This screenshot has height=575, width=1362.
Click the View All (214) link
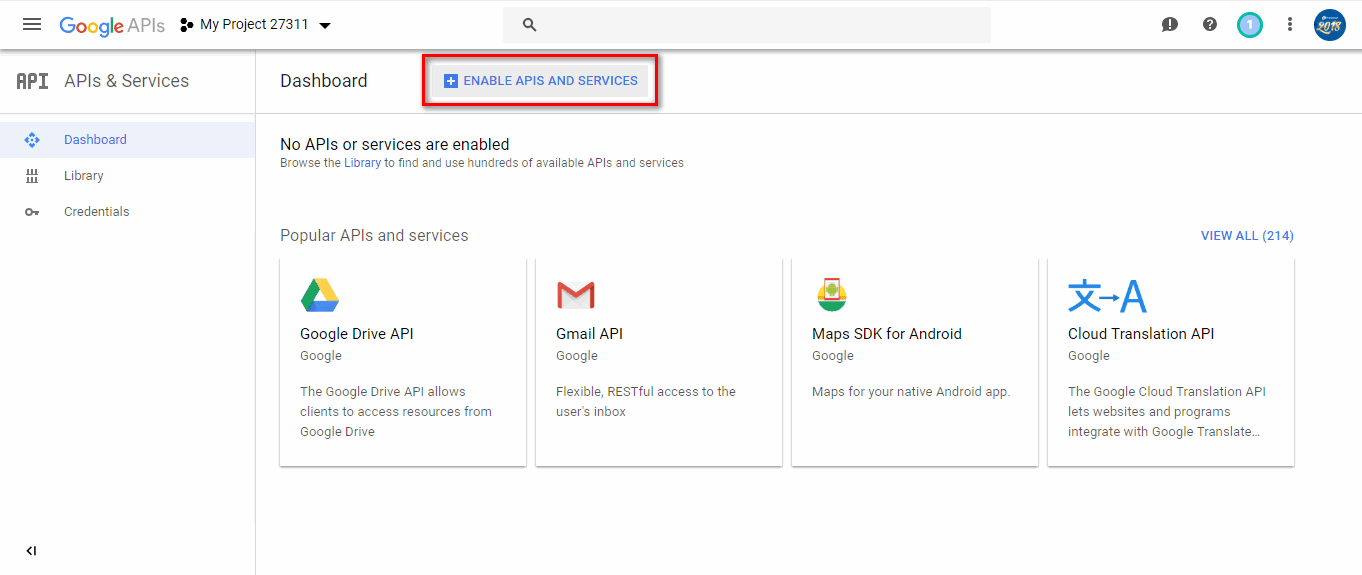[1246, 236]
